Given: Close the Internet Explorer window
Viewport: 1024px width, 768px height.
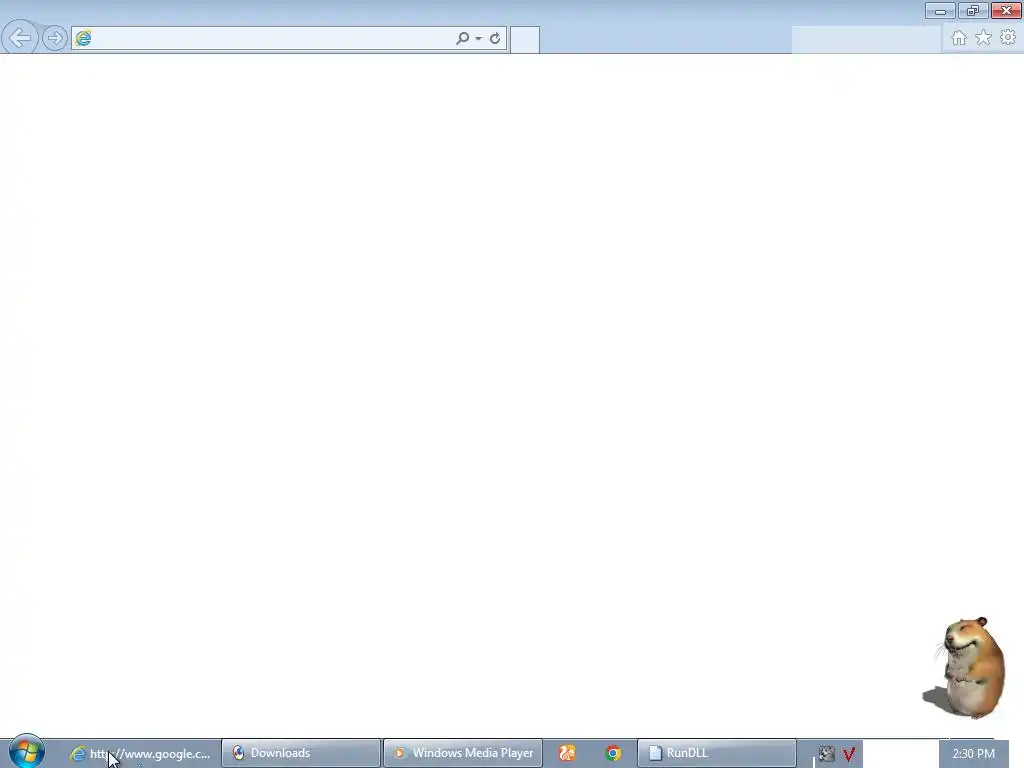Looking at the screenshot, I should 1006,10.
